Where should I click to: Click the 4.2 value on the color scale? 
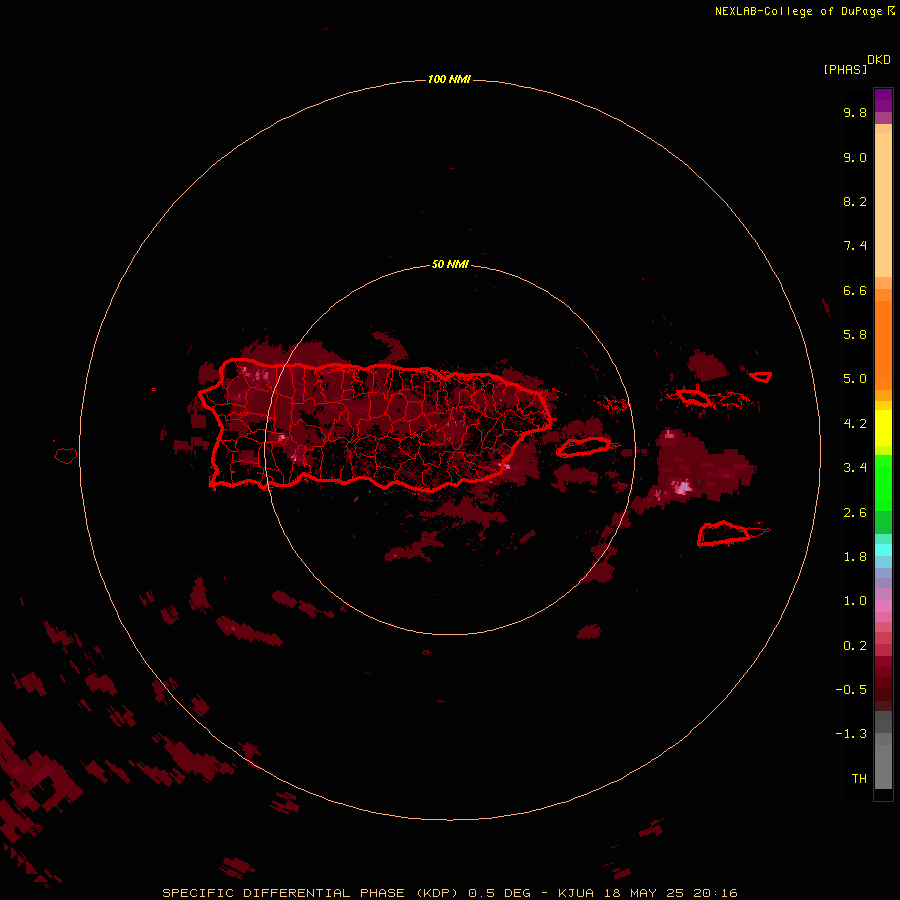pyautogui.click(x=855, y=424)
